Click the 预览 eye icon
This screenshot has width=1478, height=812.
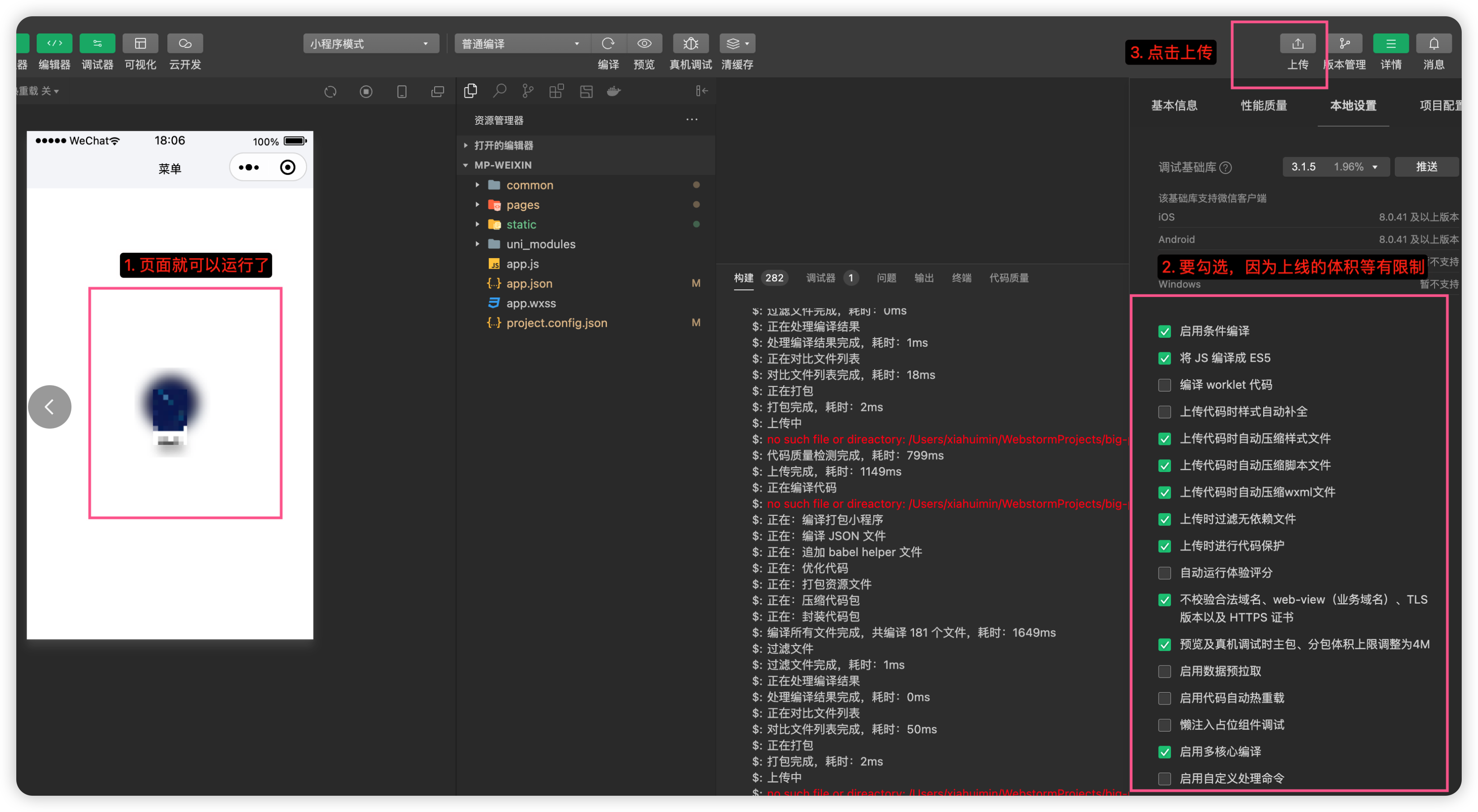pyautogui.click(x=644, y=43)
